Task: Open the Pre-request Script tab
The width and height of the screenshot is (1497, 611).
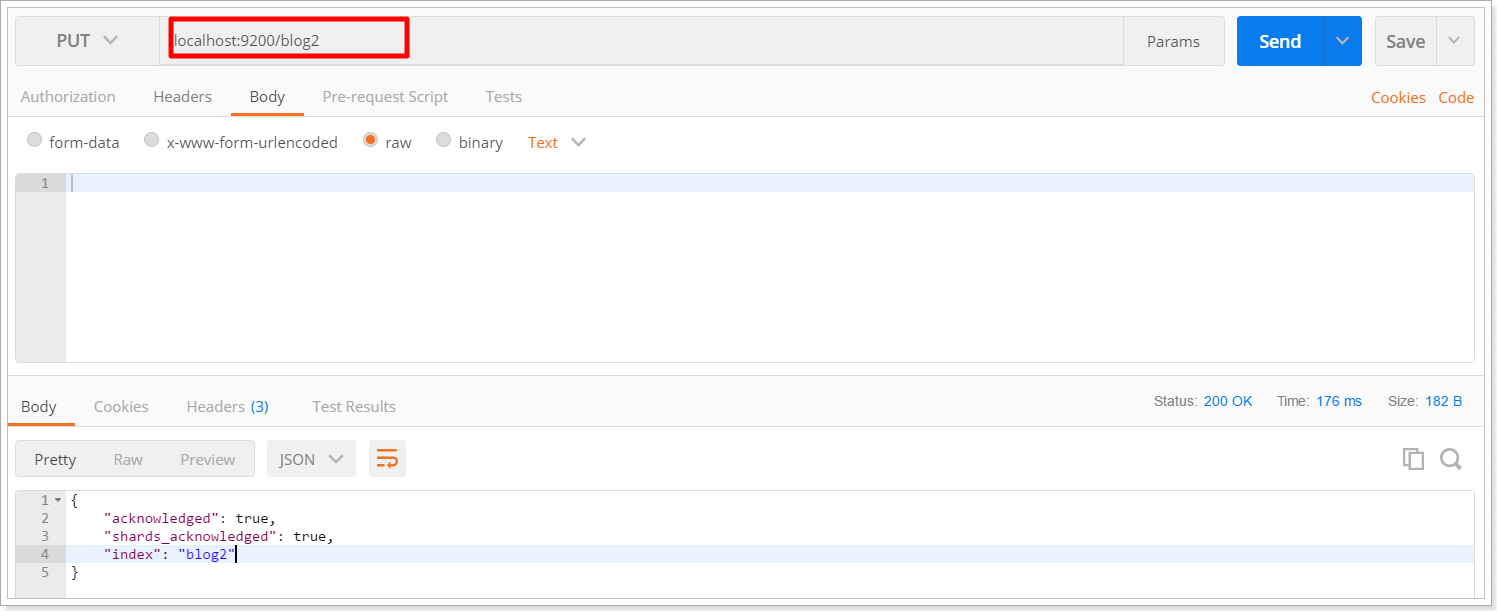Action: pyautogui.click(x=385, y=97)
